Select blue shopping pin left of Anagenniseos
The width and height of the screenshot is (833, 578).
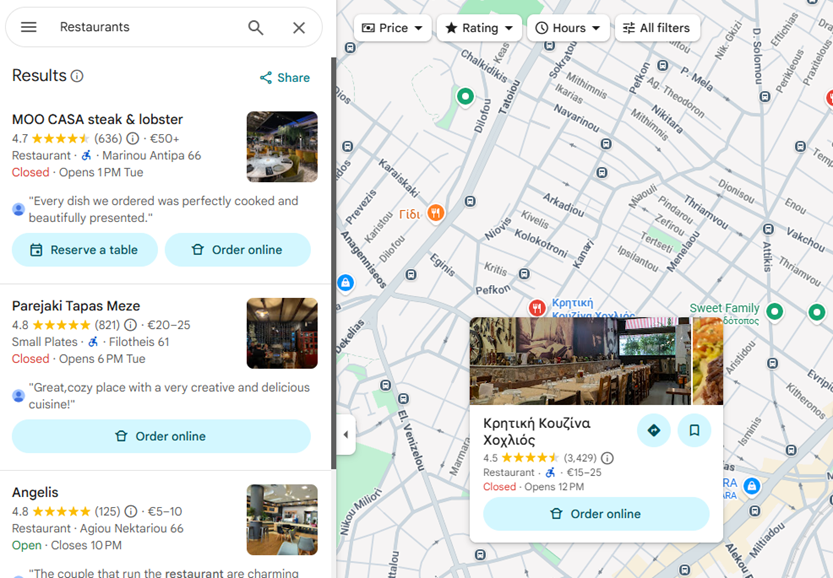pyautogui.click(x=345, y=283)
